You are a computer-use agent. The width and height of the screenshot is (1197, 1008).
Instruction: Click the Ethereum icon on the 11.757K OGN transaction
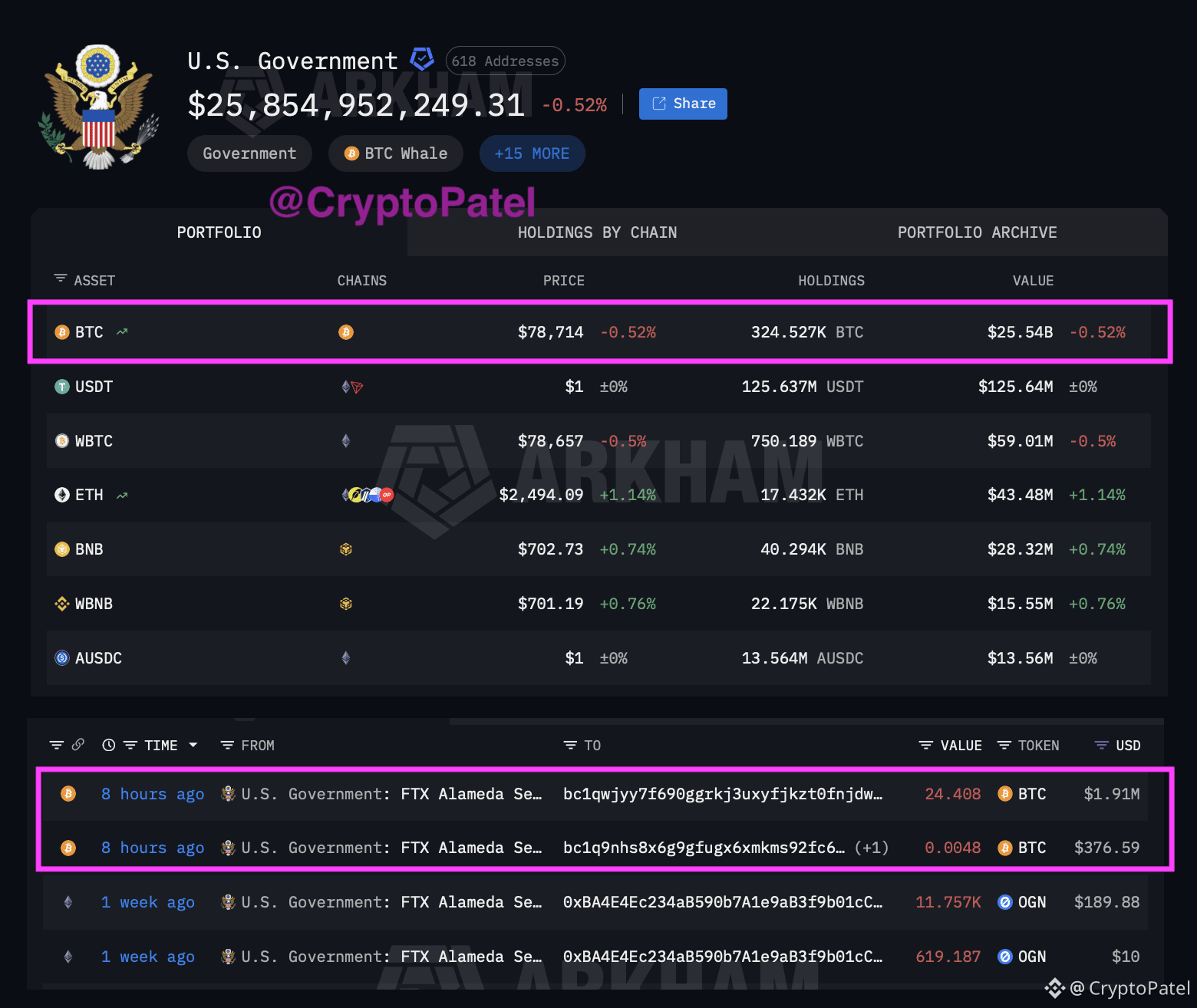tap(68, 902)
